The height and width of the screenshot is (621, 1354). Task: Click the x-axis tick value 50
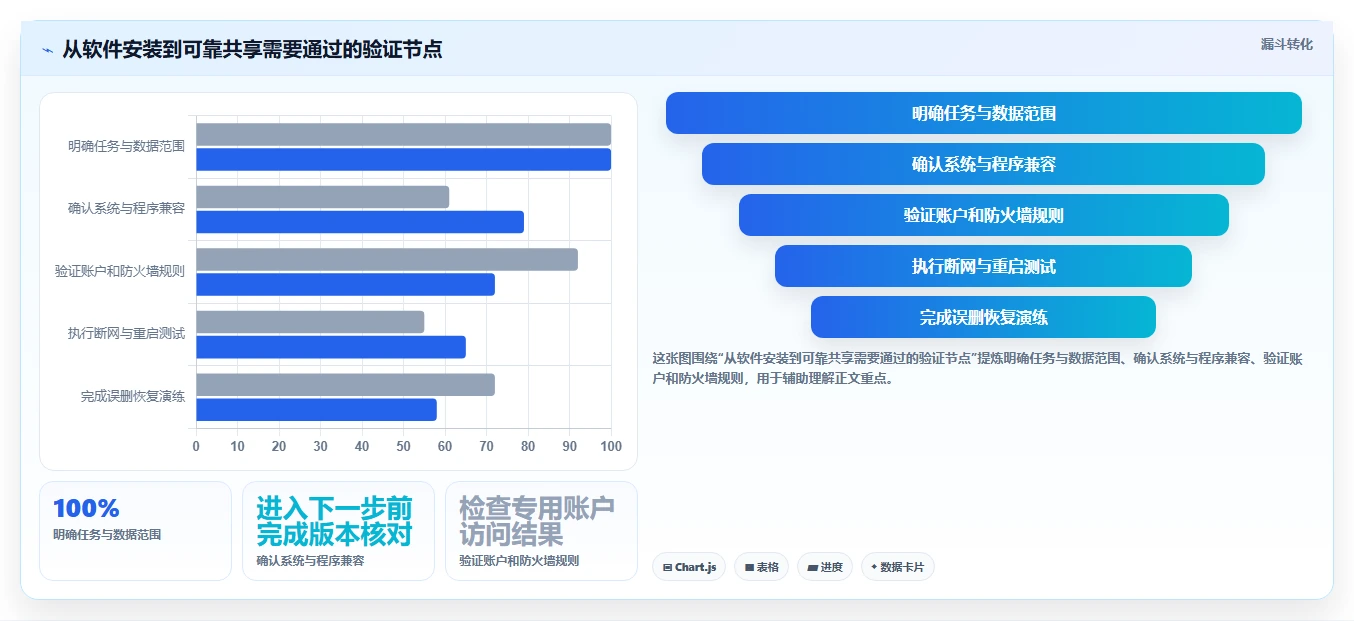[403, 446]
